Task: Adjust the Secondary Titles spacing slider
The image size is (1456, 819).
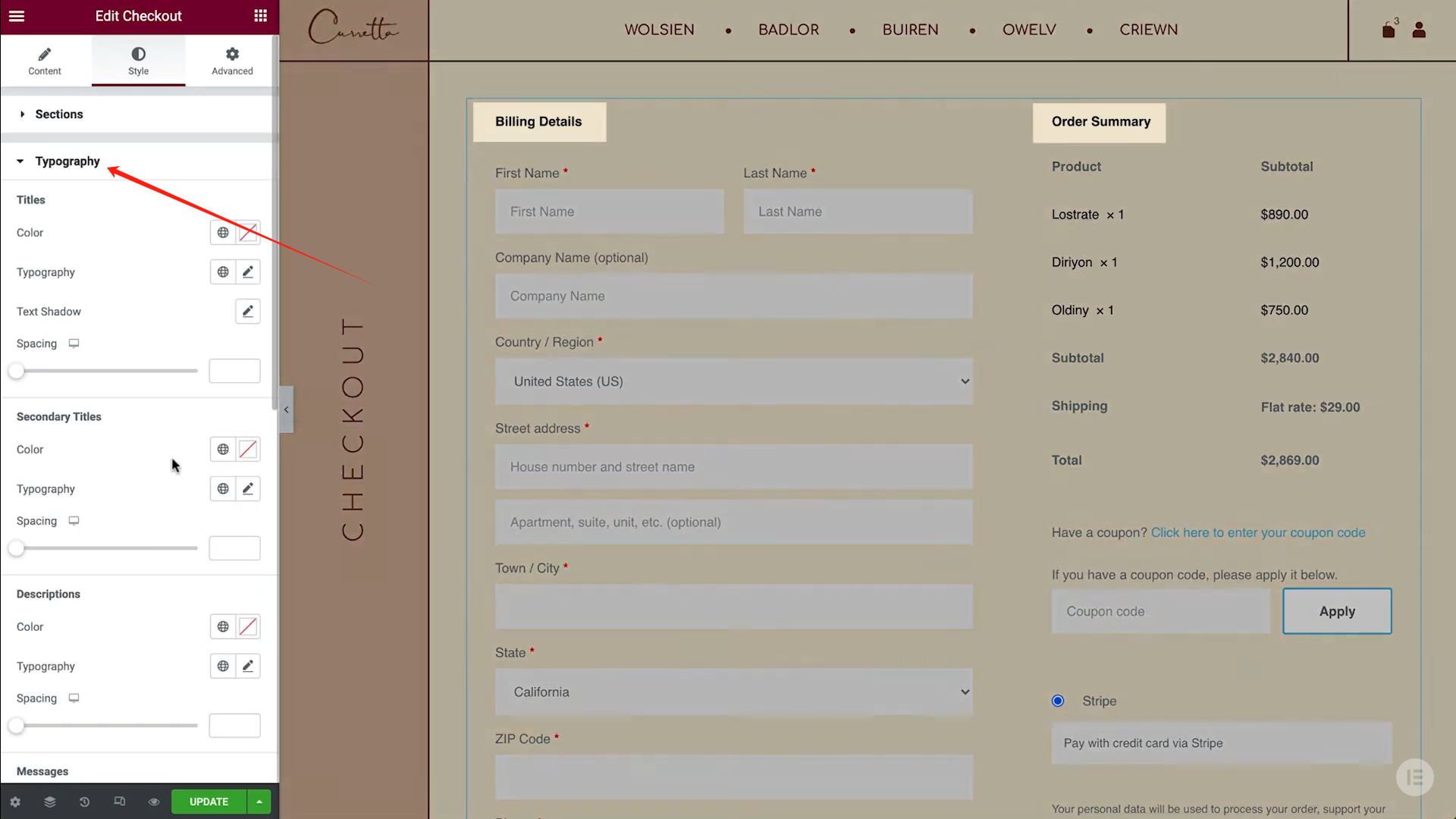Action: pyautogui.click(x=17, y=548)
